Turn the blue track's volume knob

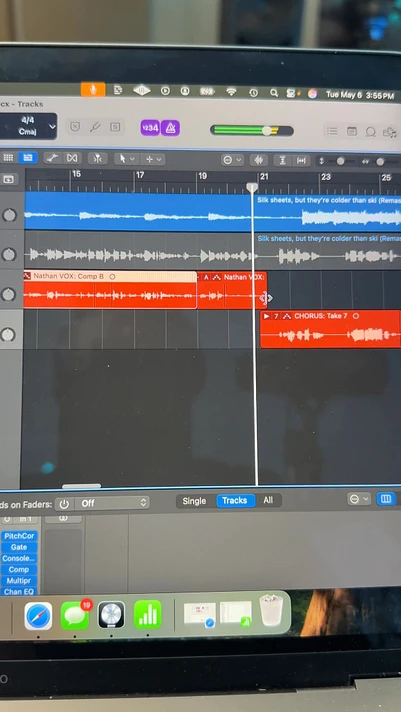tap(10, 215)
